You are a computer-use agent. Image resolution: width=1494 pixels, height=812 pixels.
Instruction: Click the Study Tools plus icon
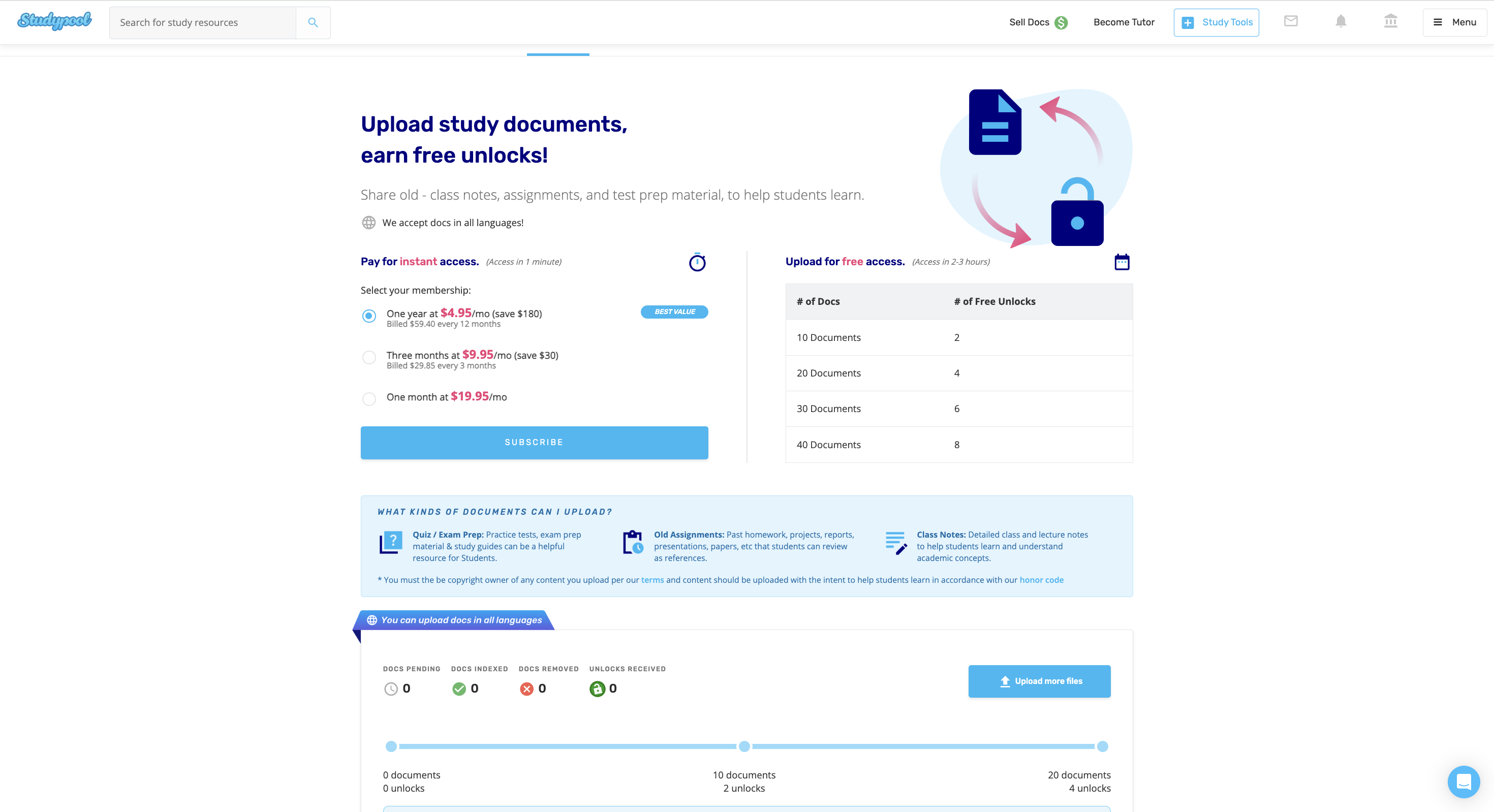(1188, 21)
